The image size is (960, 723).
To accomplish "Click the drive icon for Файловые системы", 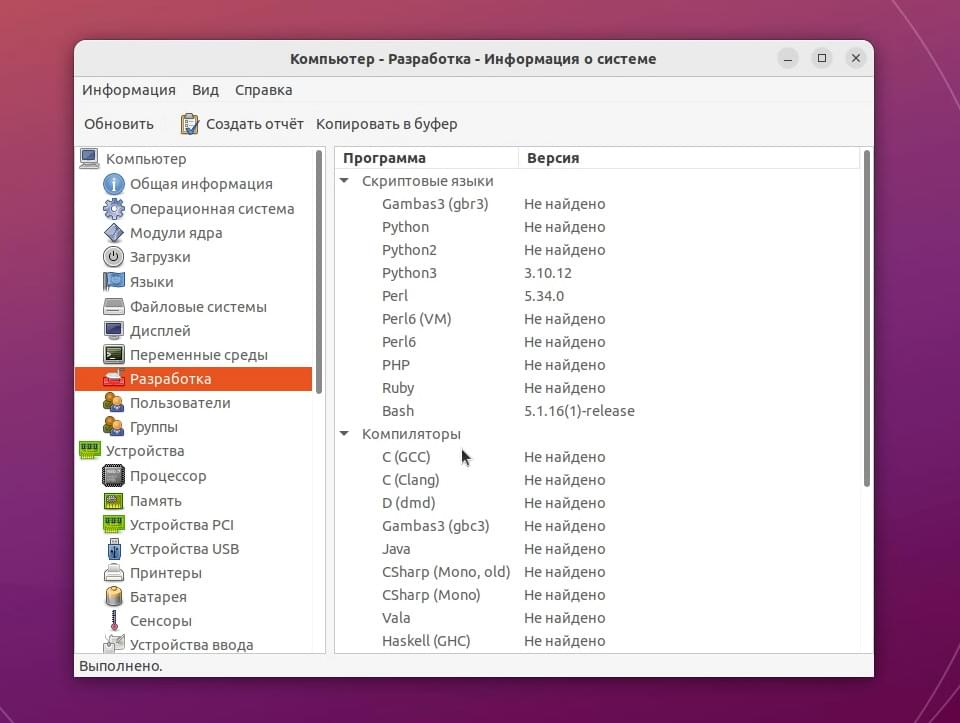I will click(x=113, y=306).
